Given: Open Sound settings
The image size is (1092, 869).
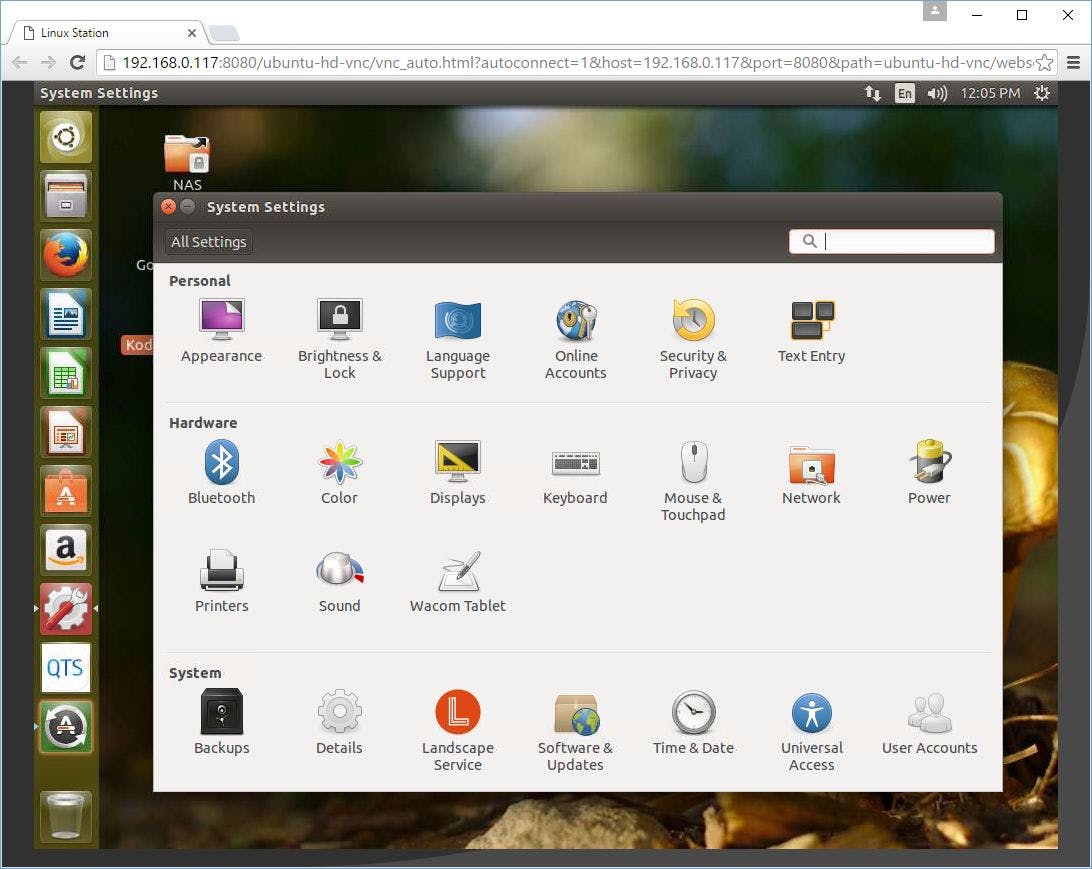Looking at the screenshot, I should pyautogui.click(x=339, y=581).
